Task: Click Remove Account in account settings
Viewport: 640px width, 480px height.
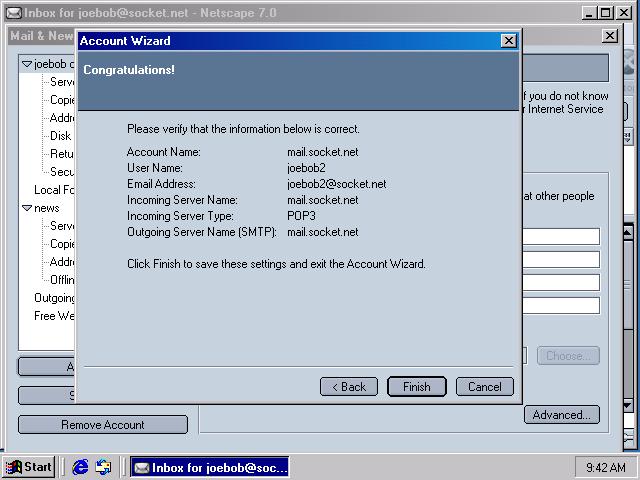Action: (x=103, y=425)
